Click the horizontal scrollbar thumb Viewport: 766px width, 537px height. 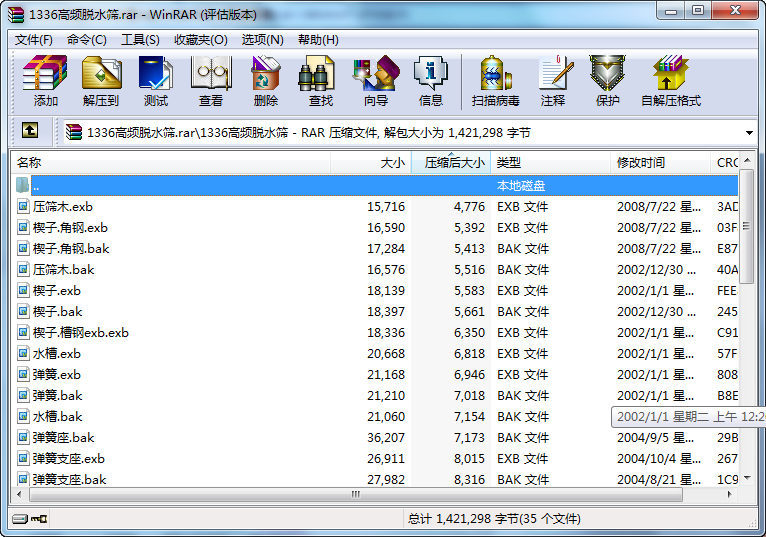[356, 494]
